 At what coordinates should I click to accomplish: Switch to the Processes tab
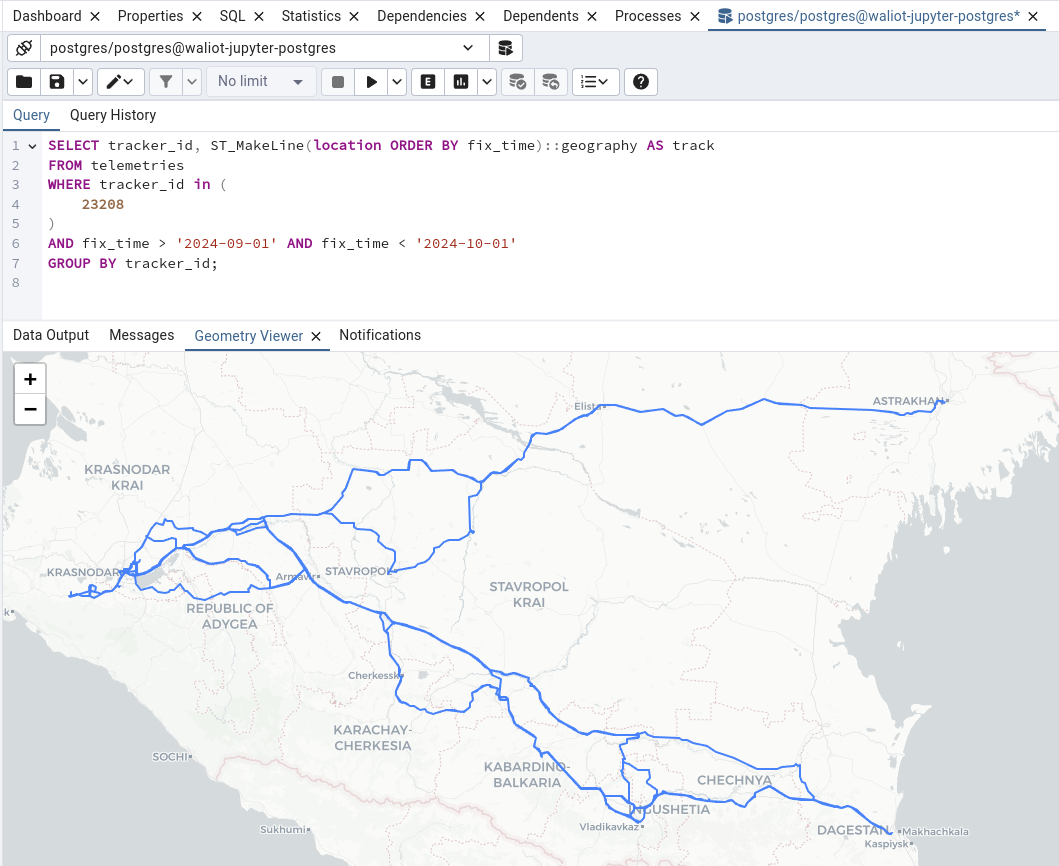click(648, 16)
